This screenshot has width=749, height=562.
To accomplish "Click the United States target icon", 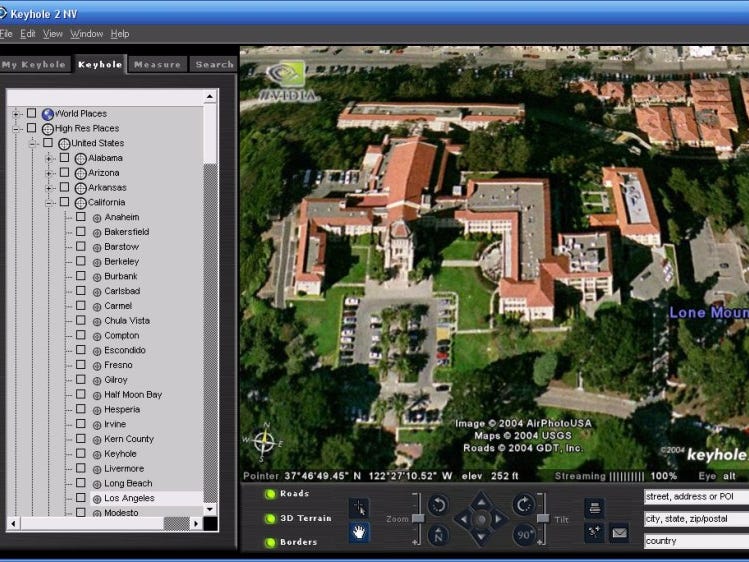I will 64,144.
